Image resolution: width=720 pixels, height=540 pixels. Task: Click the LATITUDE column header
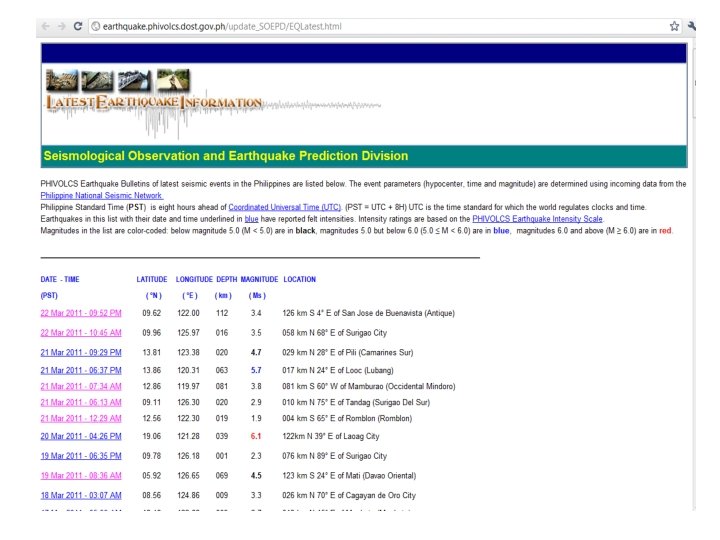[x=152, y=279]
